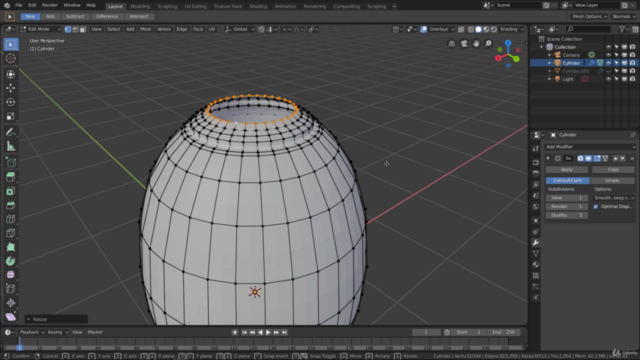Activate the Rotate tool in the toolbar
Image resolution: width=640 pixels, height=360 pixels.
click(11, 102)
